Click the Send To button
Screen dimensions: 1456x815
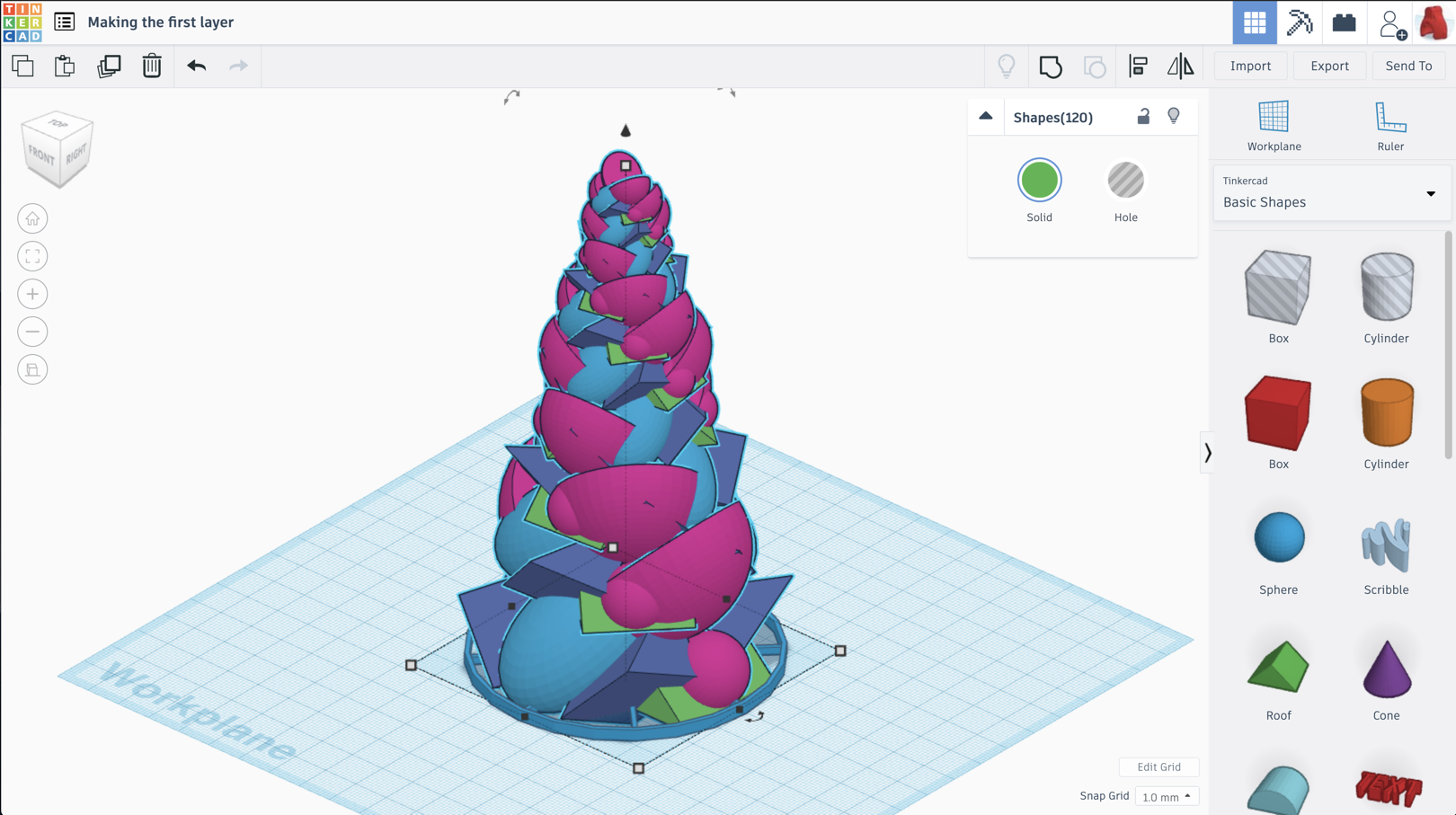1408,66
